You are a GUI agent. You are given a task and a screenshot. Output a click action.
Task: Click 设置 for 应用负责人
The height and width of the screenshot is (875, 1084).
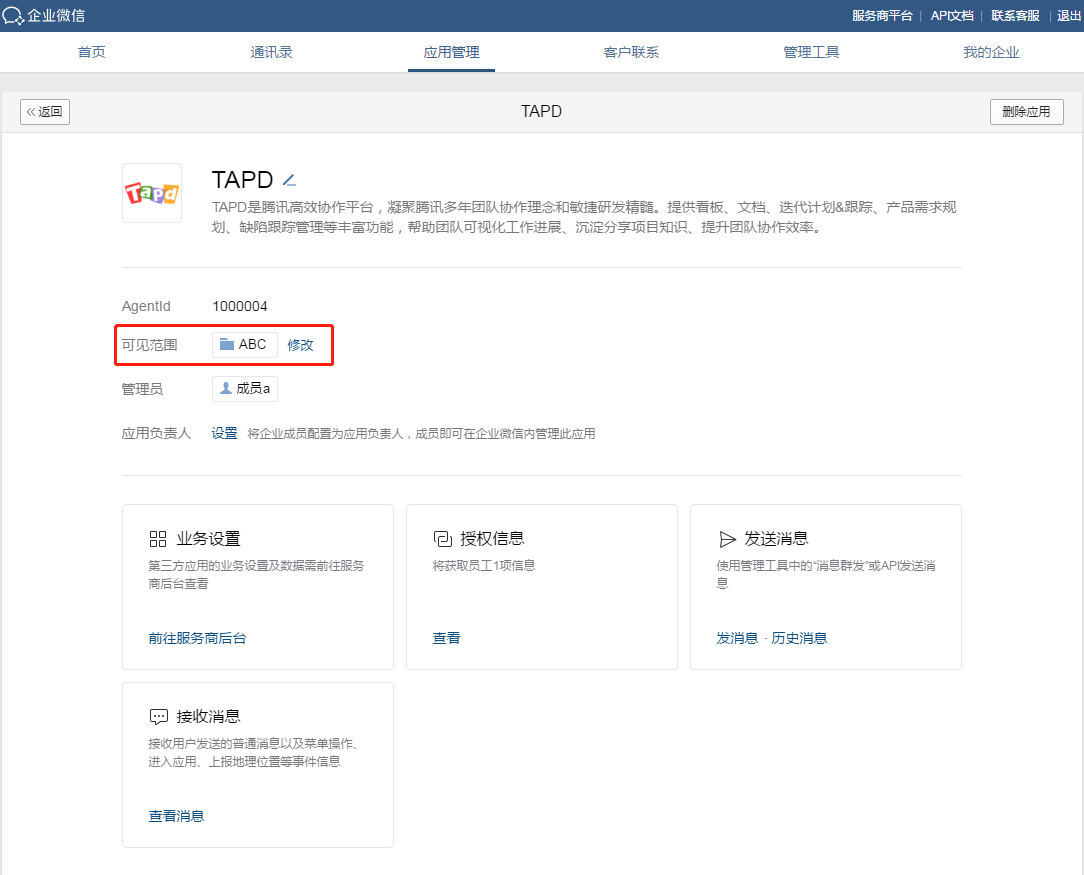(224, 433)
